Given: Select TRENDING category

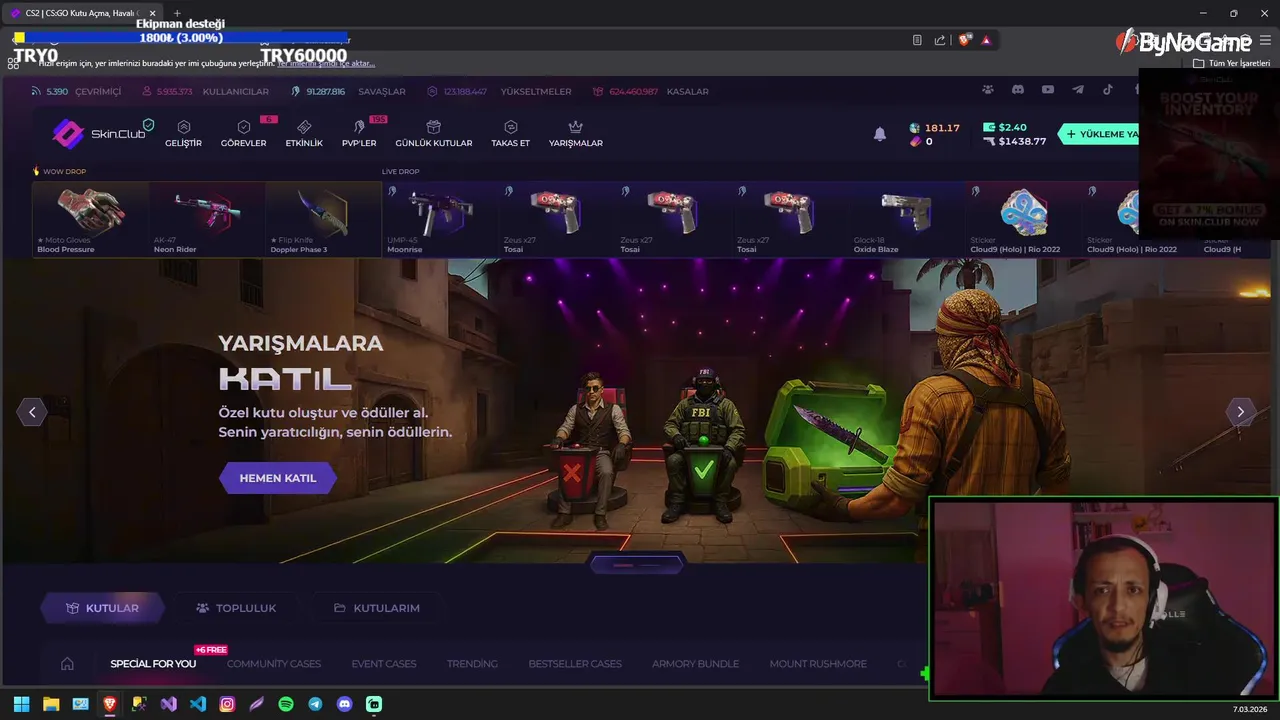Looking at the screenshot, I should (472, 664).
